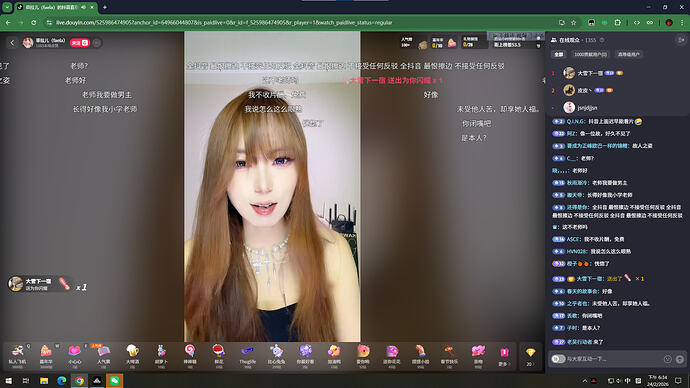Expand the more gifts arrow

coord(504,355)
